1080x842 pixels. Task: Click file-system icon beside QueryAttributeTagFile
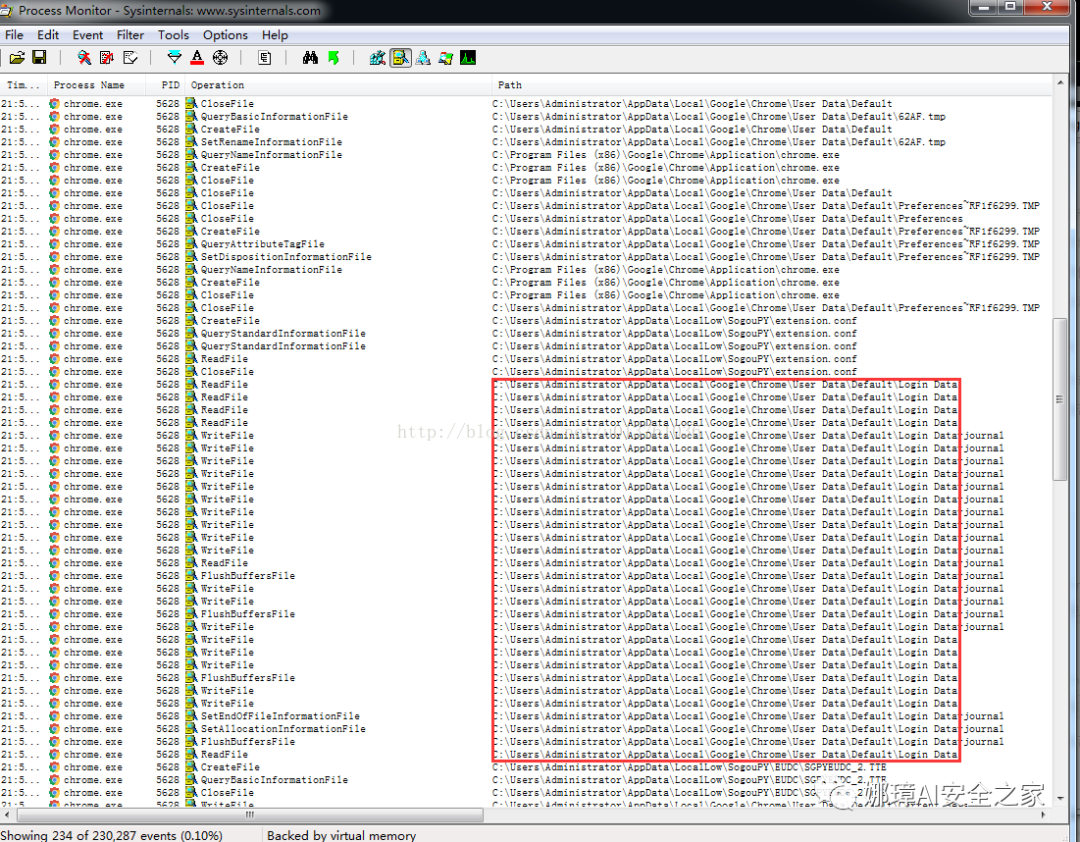(191, 244)
